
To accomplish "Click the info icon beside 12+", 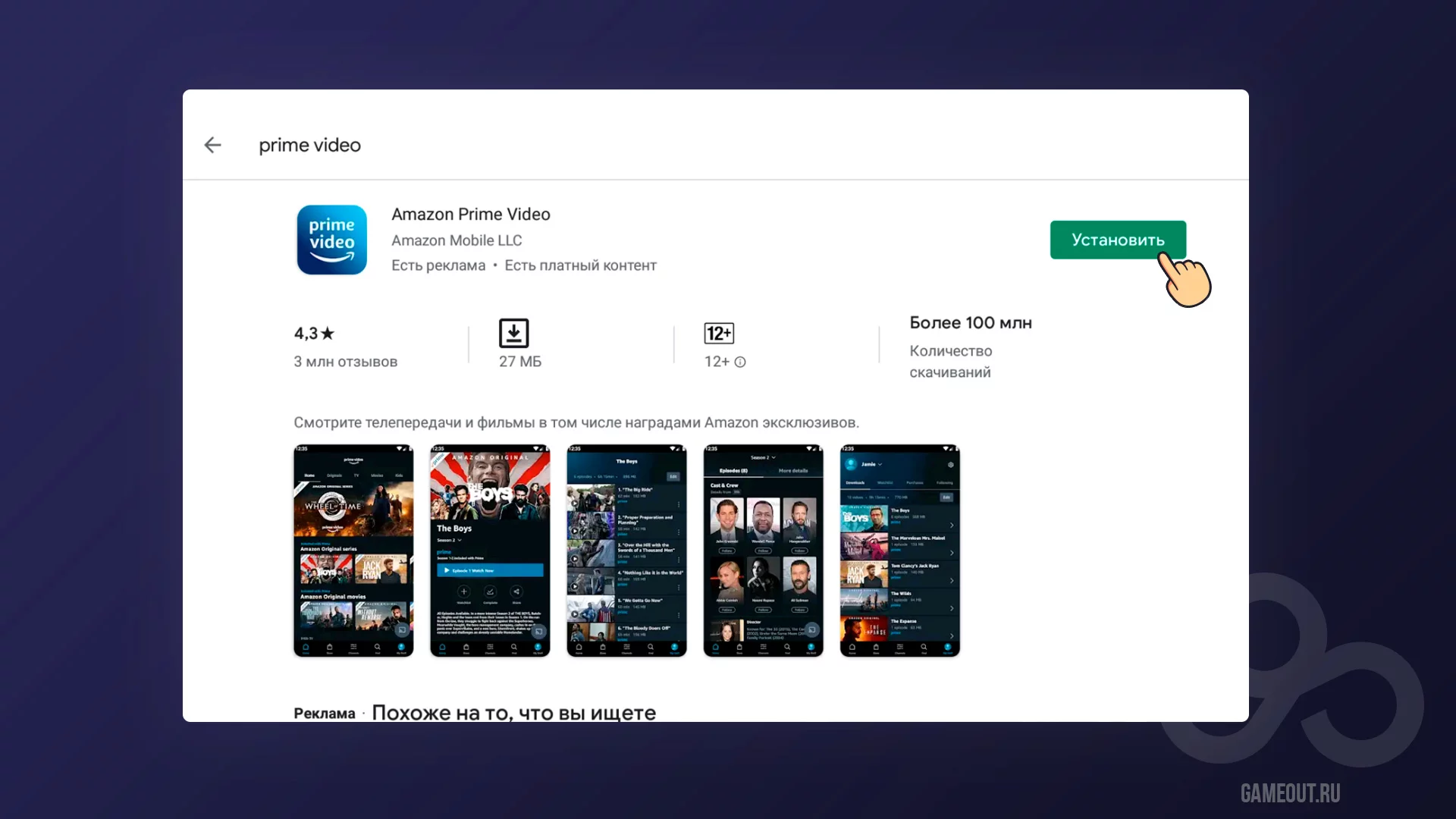I will pyautogui.click(x=740, y=362).
